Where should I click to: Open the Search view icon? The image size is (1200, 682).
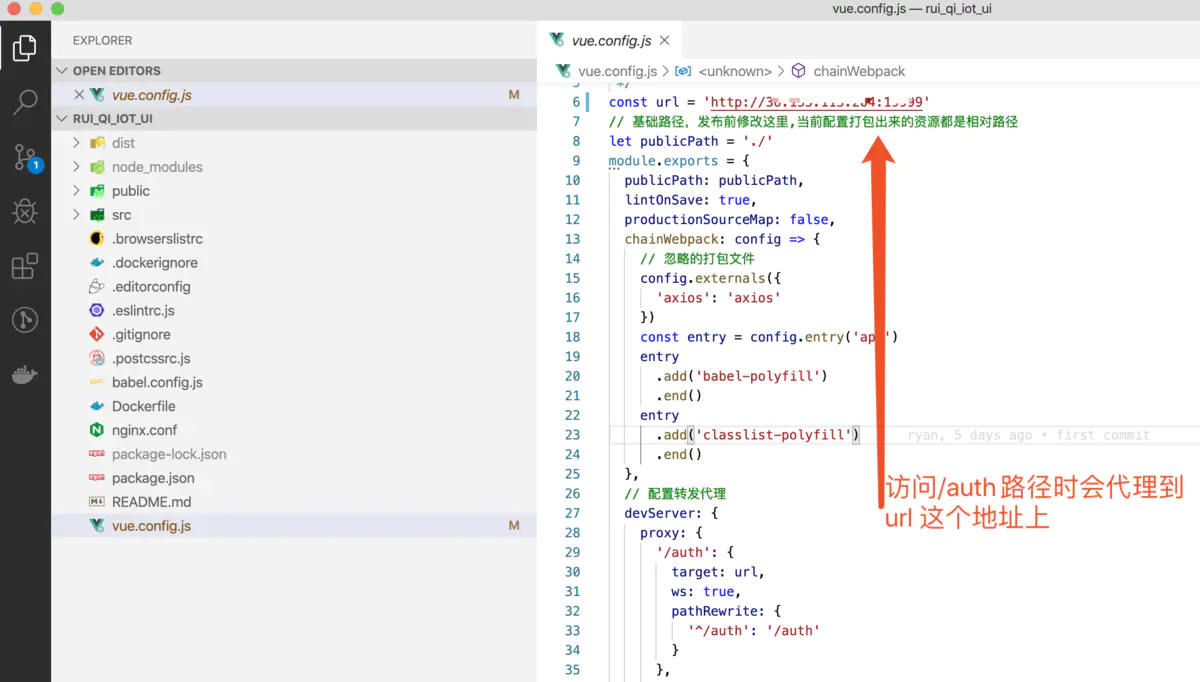[x=25, y=101]
